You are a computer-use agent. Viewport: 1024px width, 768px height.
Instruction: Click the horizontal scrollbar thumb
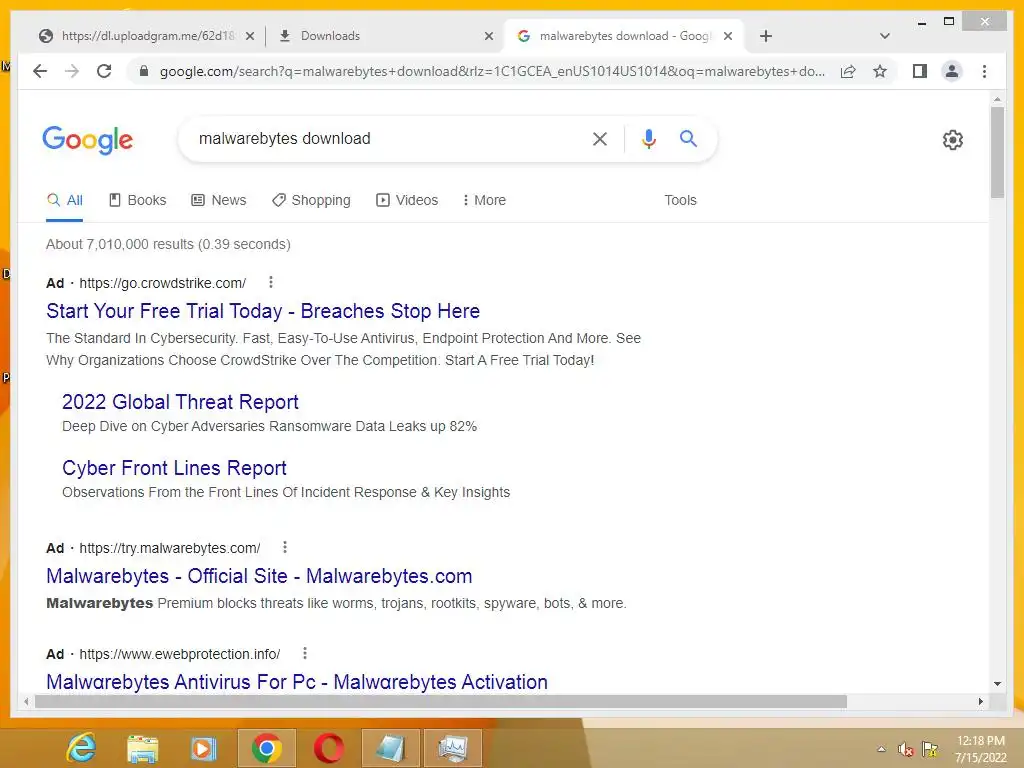(x=441, y=701)
